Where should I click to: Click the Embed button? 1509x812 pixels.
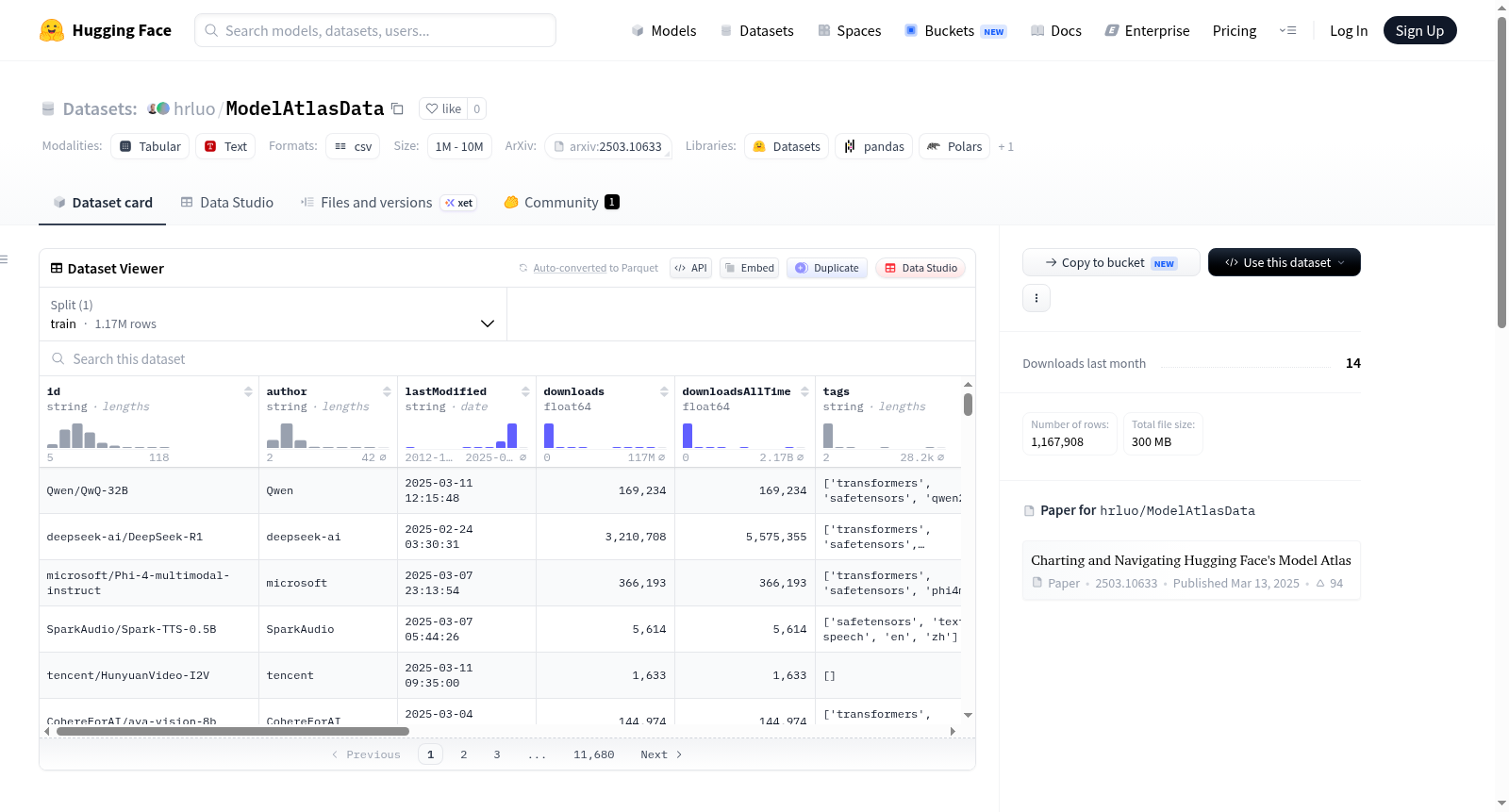pyautogui.click(x=749, y=268)
